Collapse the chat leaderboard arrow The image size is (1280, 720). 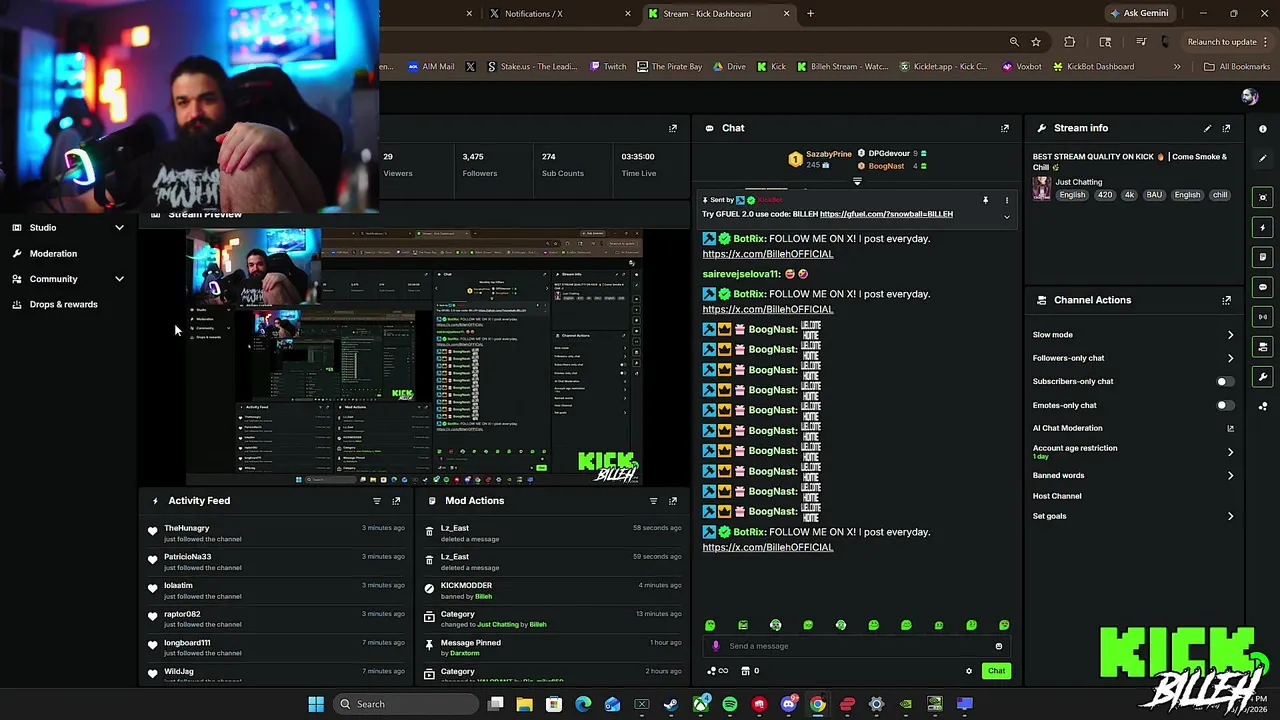(x=857, y=182)
